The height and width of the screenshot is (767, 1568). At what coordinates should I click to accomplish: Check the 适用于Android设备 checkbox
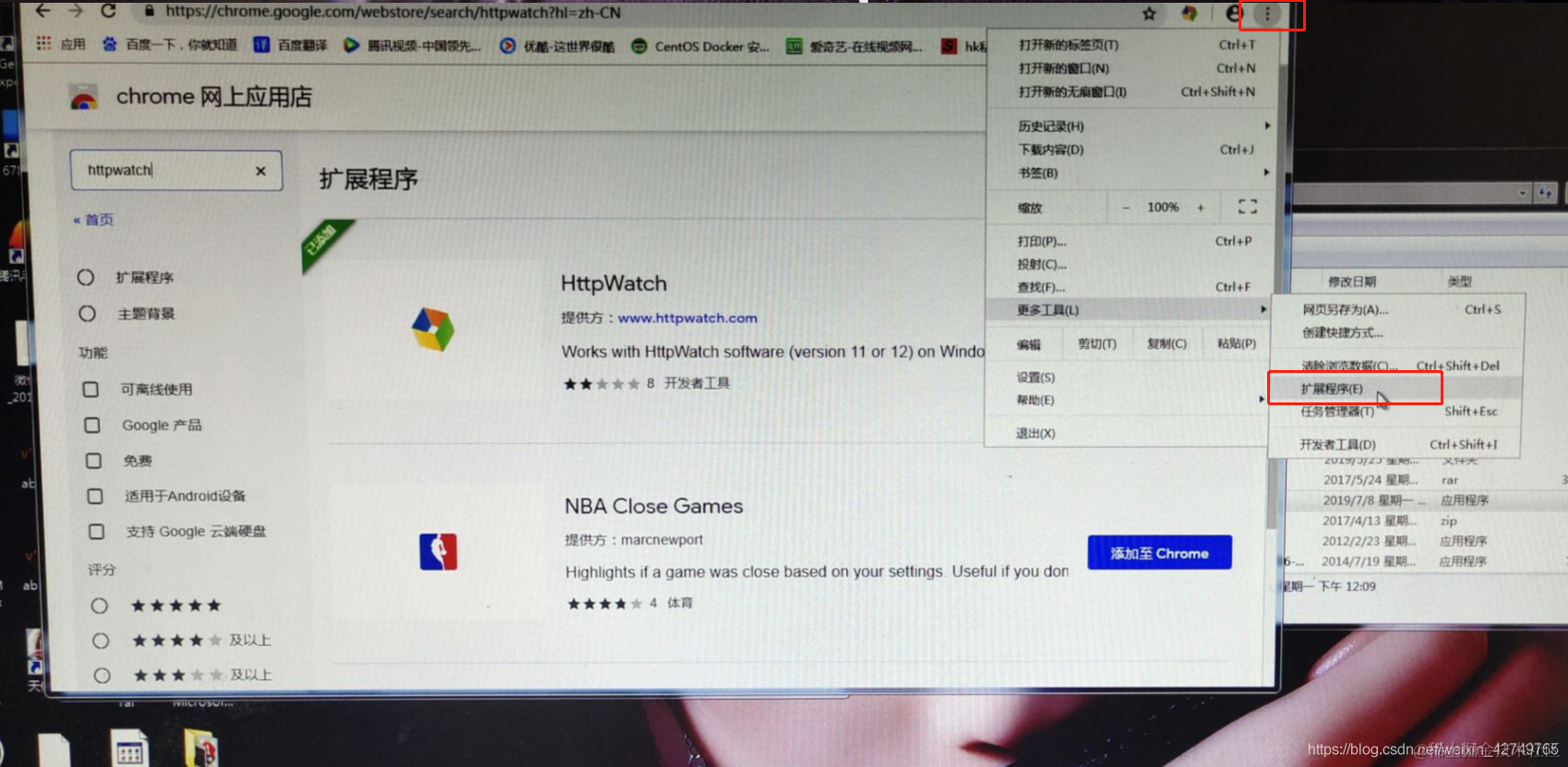[x=95, y=497]
